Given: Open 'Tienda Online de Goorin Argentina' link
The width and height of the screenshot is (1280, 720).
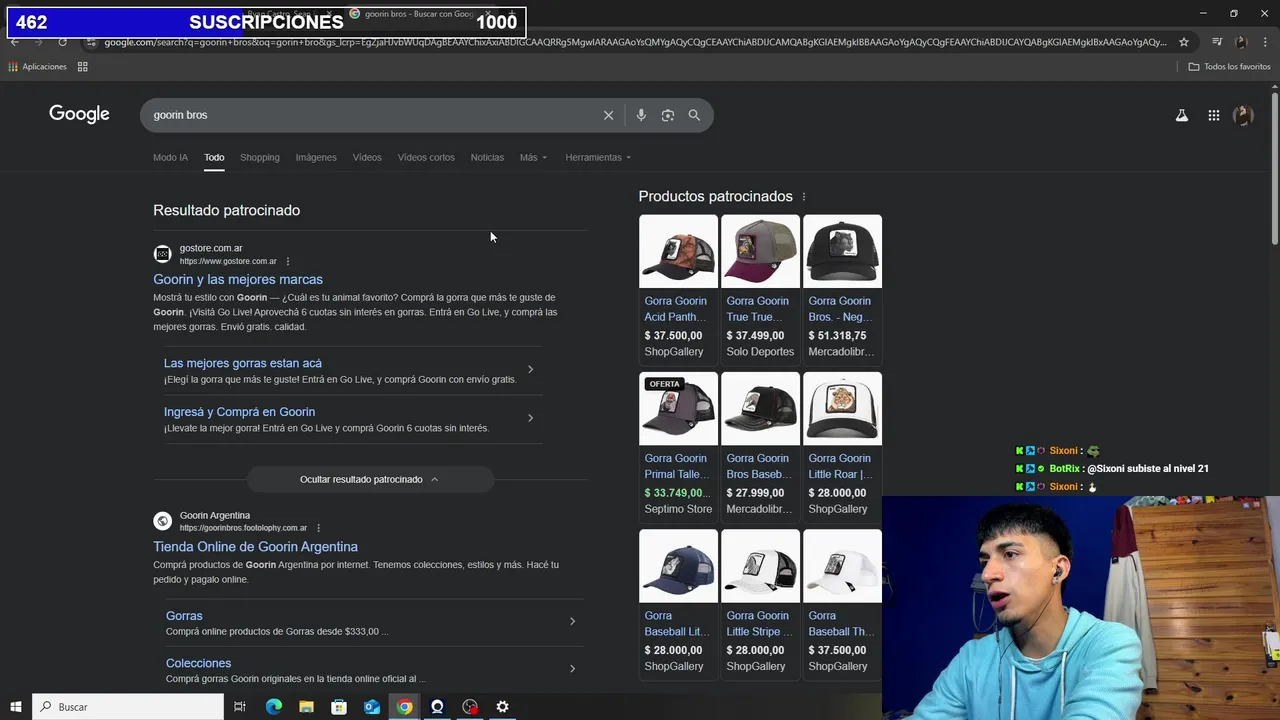Looking at the screenshot, I should pos(255,547).
